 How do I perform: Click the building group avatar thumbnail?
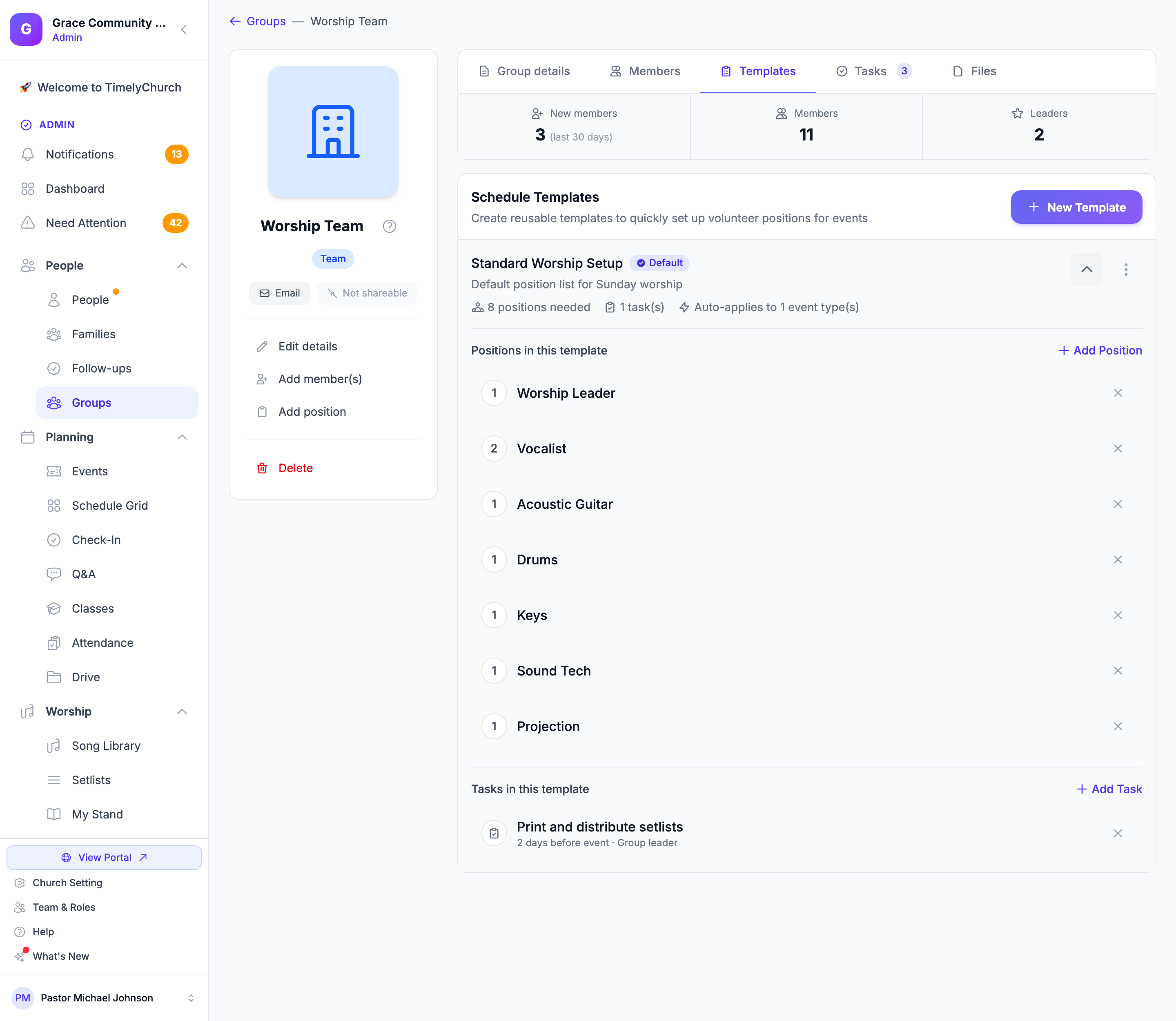(x=333, y=132)
